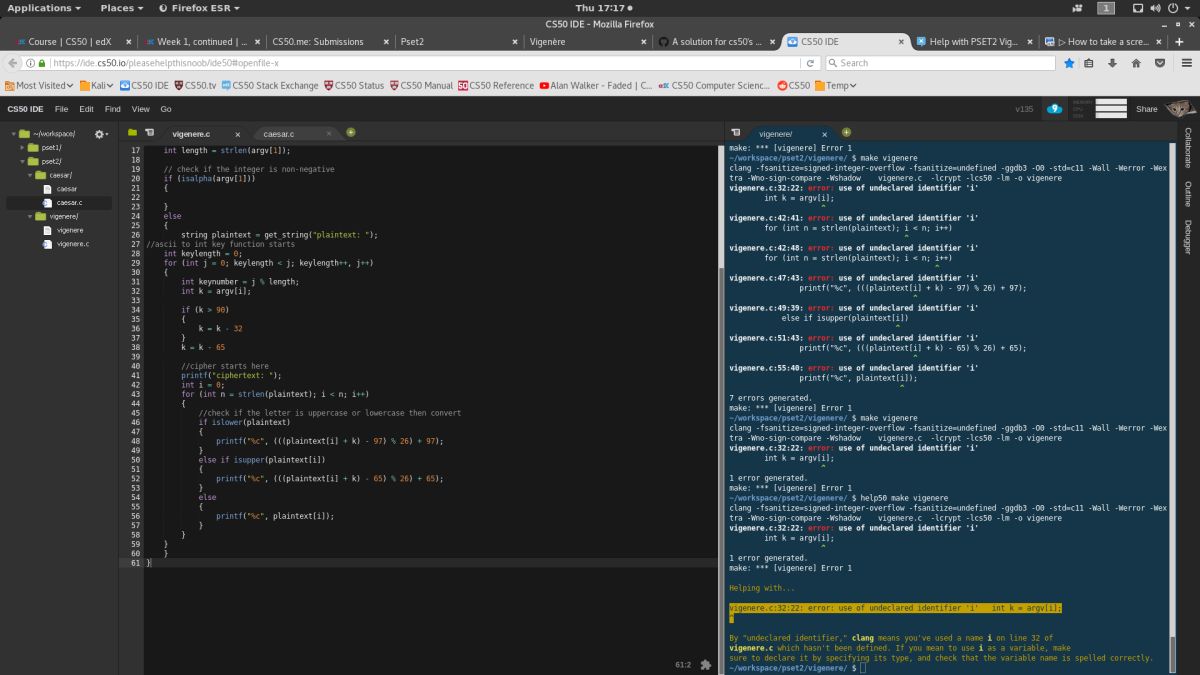
Task: Click the Share button
Action: (1147, 109)
